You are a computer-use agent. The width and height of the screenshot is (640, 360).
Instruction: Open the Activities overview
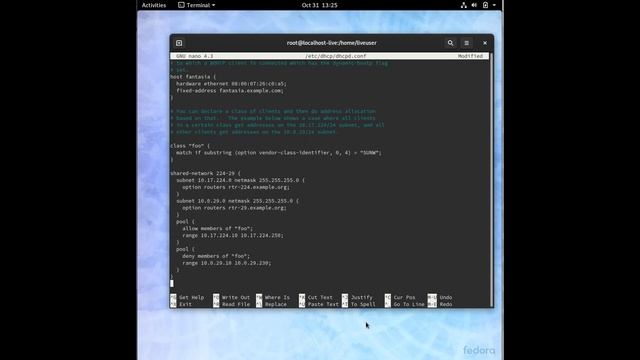point(154,5)
